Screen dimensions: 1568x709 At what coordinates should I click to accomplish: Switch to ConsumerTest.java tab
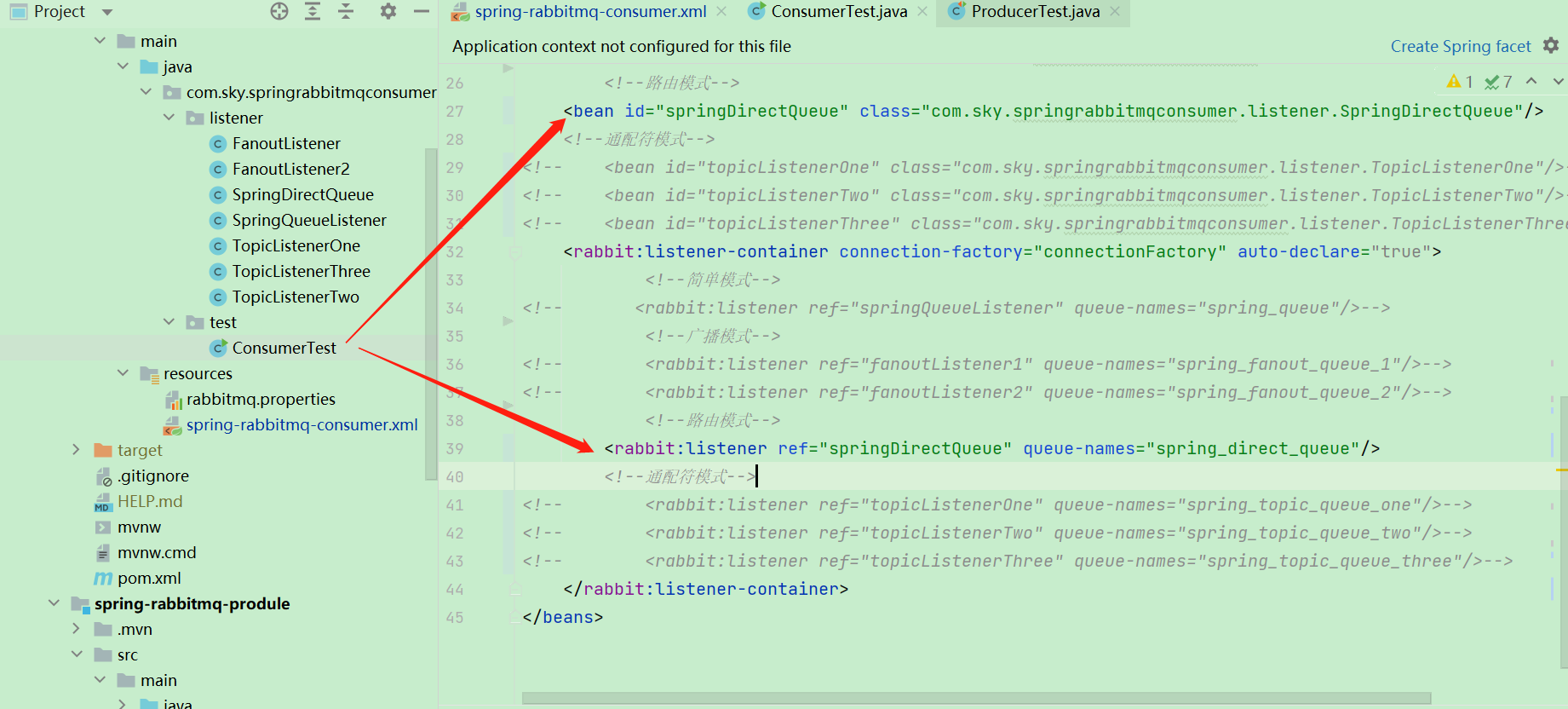point(839,11)
